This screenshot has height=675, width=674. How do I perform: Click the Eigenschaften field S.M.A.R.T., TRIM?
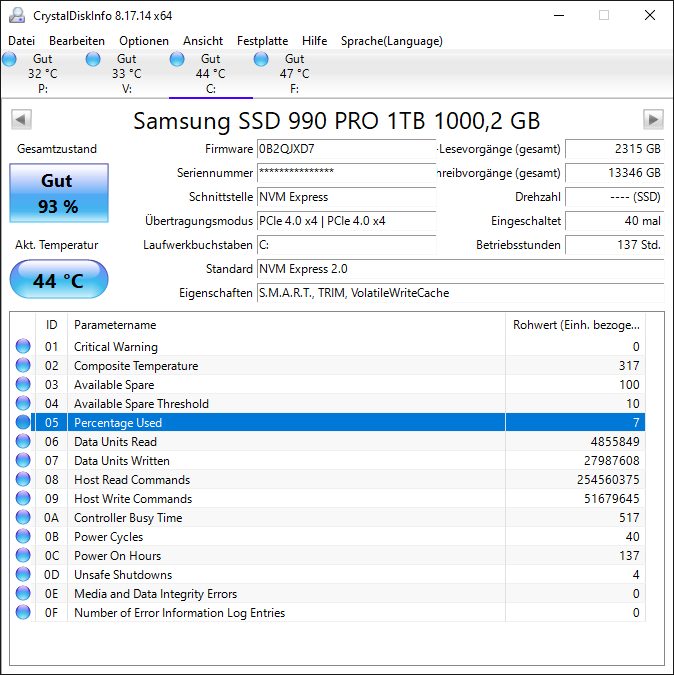click(461, 293)
